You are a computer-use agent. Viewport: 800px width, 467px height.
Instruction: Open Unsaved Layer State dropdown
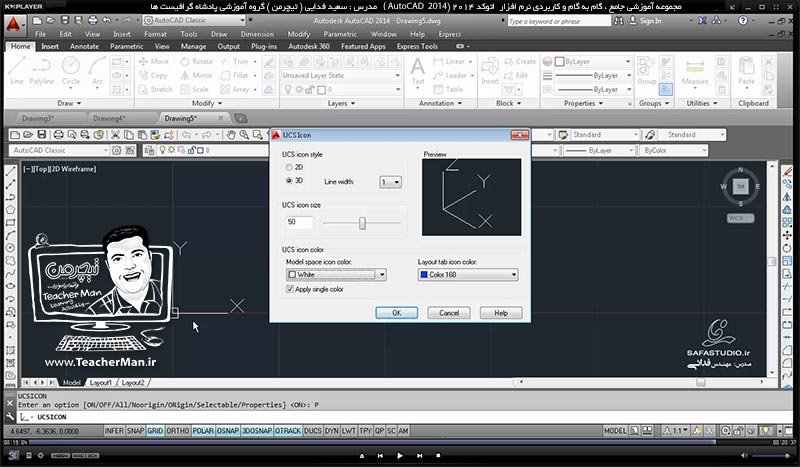pos(341,76)
